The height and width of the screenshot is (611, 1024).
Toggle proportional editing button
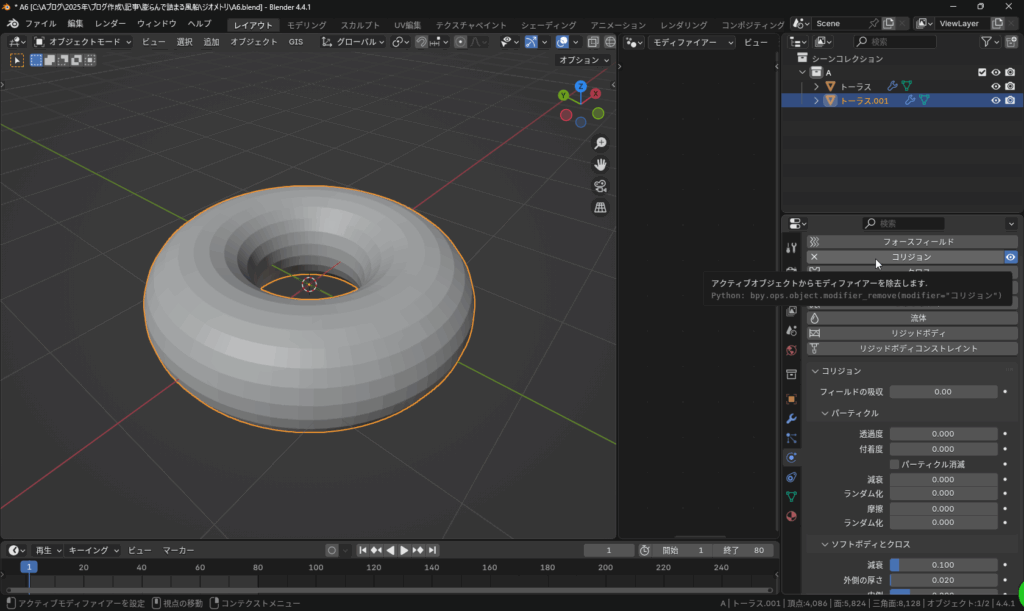click(x=460, y=42)
